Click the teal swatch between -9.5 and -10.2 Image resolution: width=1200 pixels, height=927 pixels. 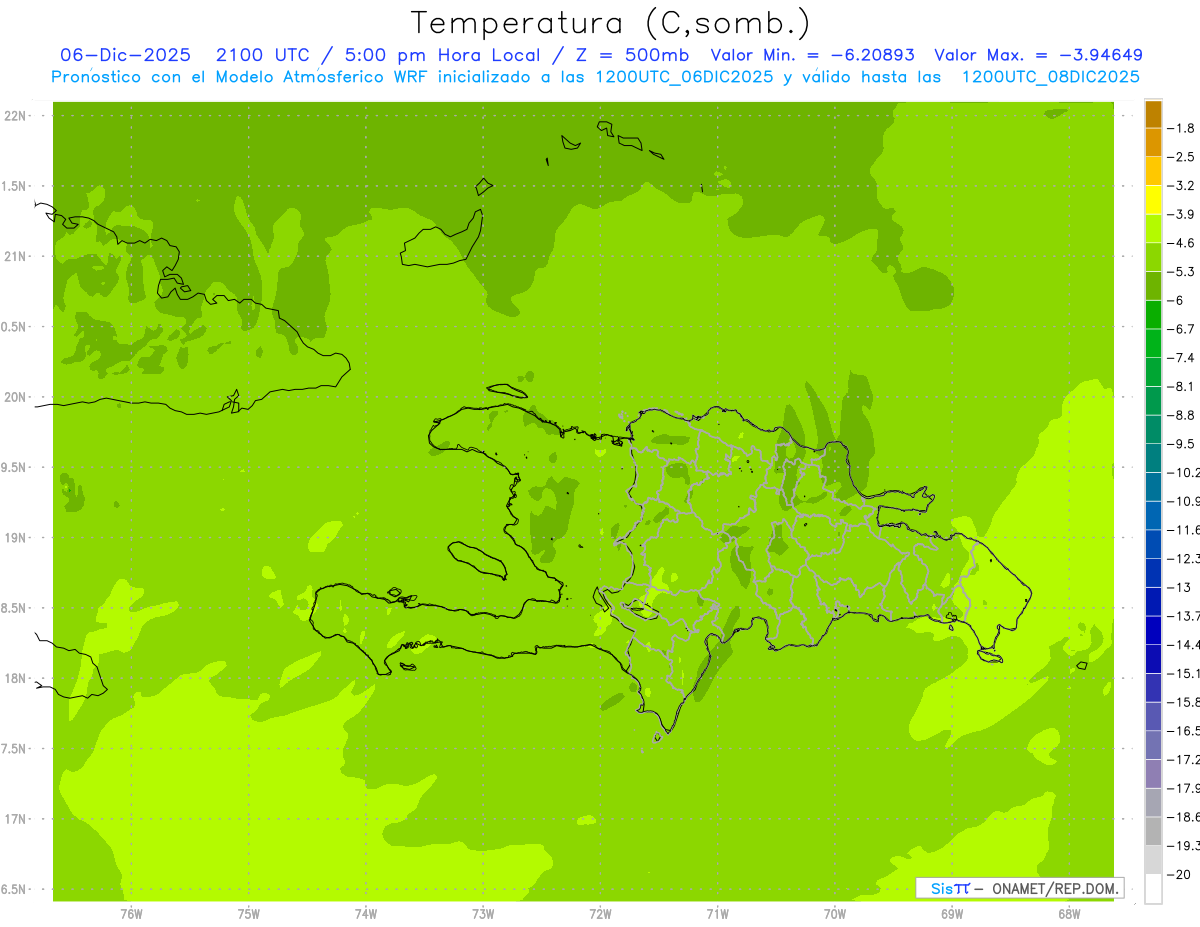coord(1153,458)
